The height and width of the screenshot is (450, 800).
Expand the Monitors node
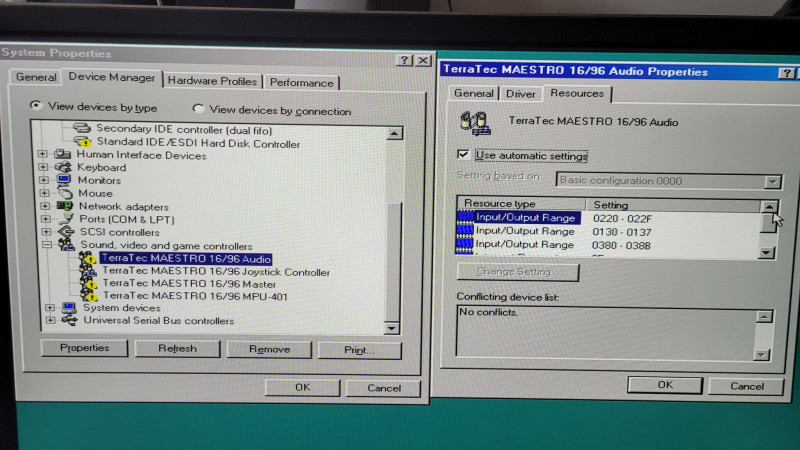[44, 180]
